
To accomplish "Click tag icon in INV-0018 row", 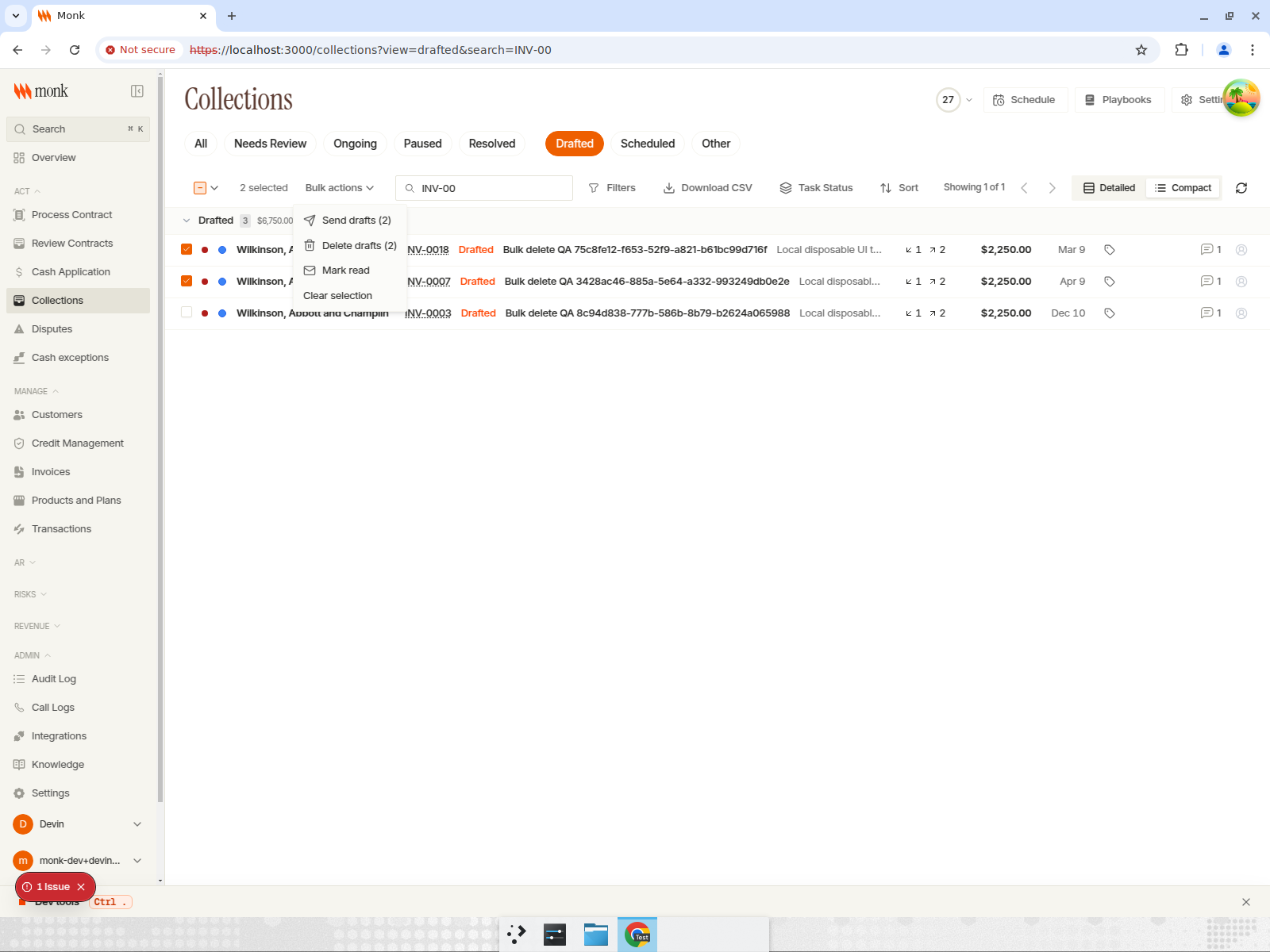I will click(x=1110, y=250).
